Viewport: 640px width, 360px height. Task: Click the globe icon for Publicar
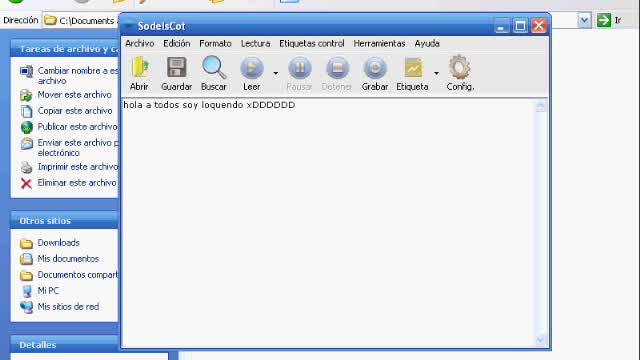point(27,127)
